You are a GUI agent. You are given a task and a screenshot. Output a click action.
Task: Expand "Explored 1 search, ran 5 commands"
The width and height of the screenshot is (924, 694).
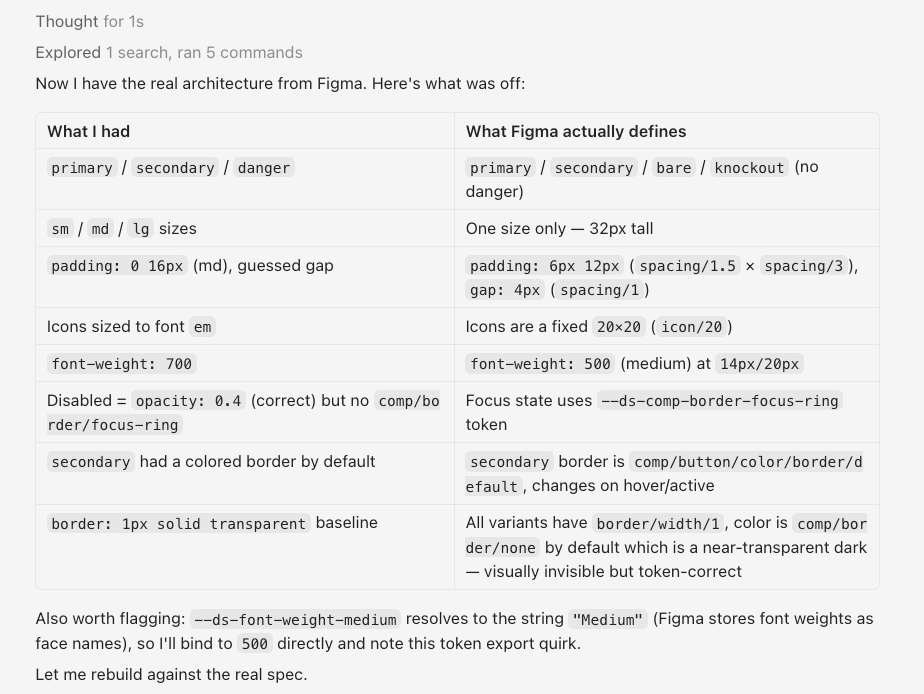(169, 52)
